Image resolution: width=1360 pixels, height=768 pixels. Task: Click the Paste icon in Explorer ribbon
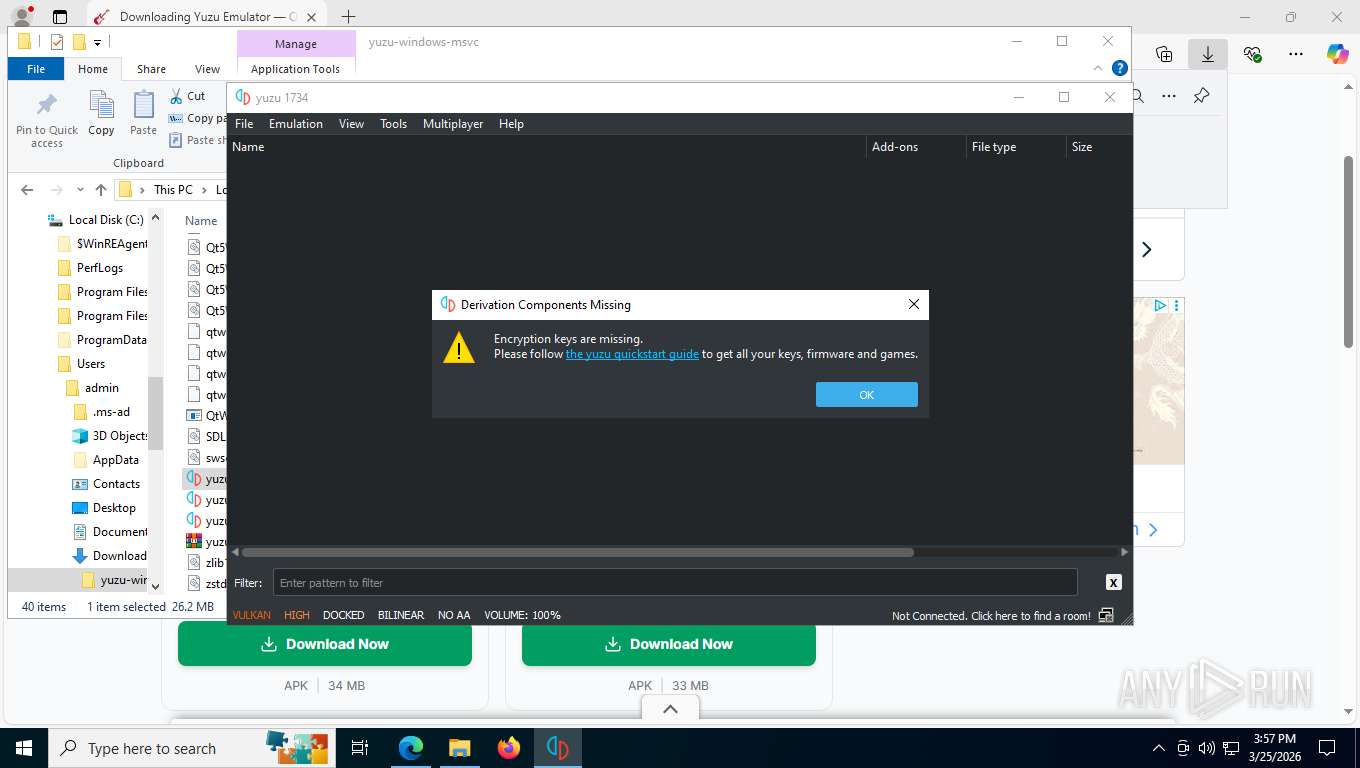tap(143, 113)
